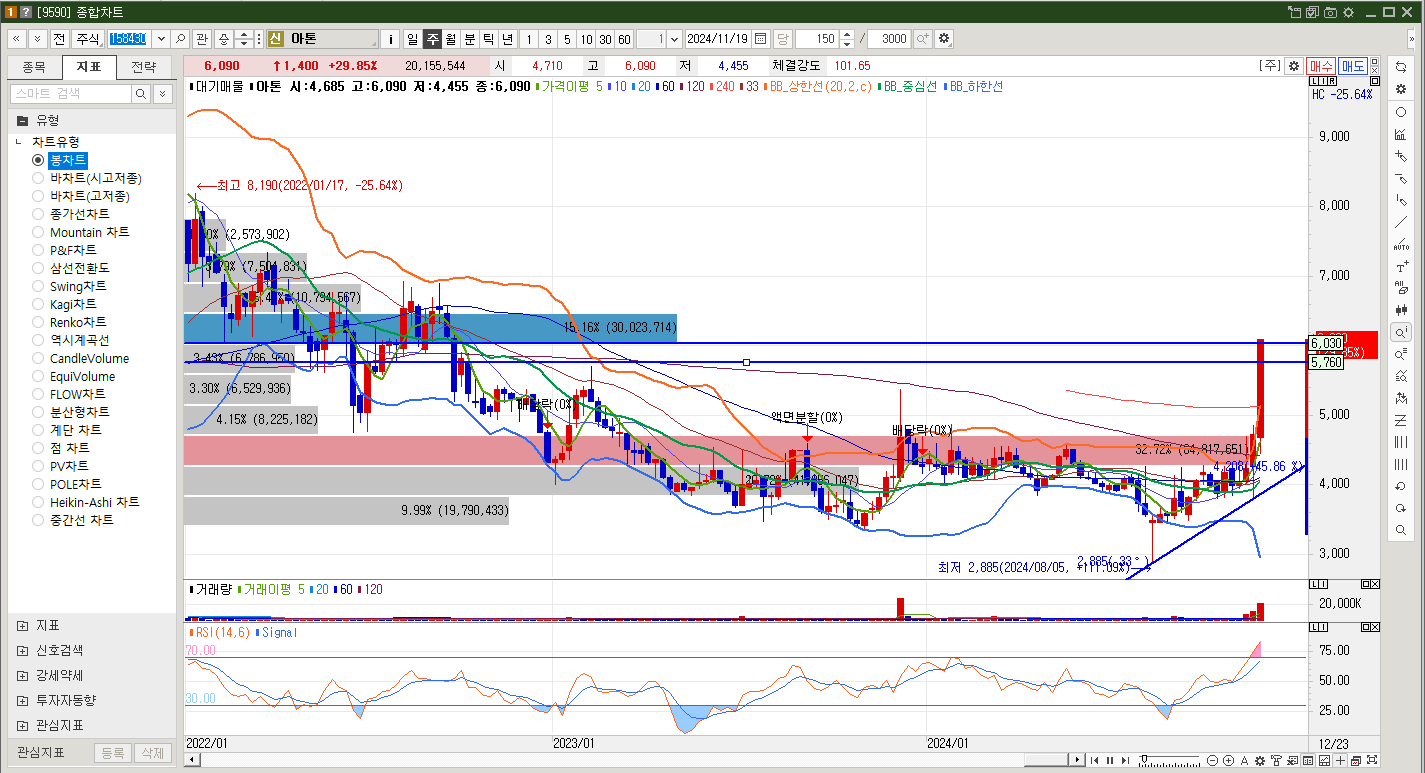Select the trend line drawing tool
This screenshot has width=1425, height=773.
[1401, 222]
